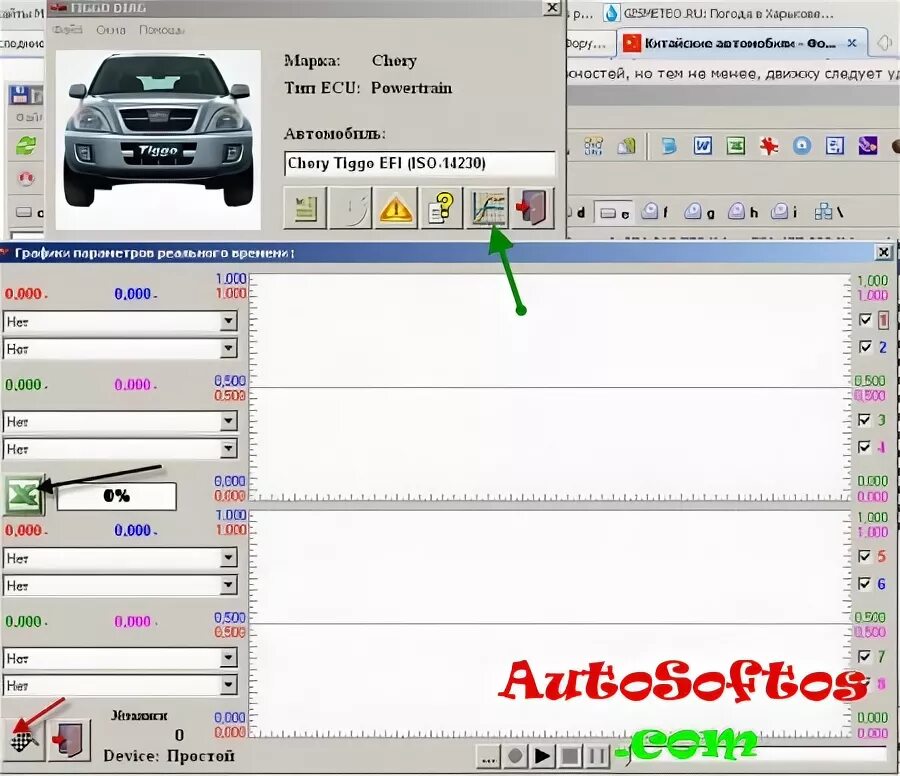Disable graph channel 6 checkbox
This screenshot has height=776, width=900.
click(x=864, y=584)
